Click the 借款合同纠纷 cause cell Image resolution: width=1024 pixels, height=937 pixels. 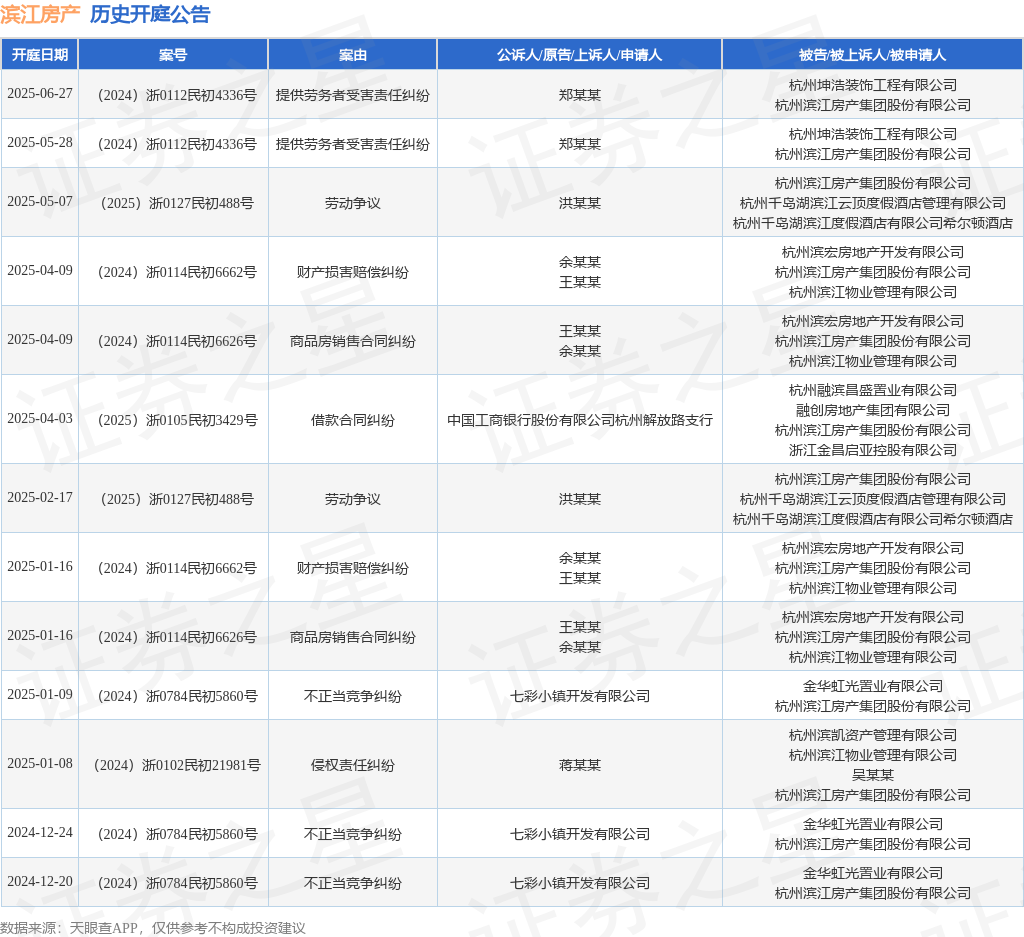pos(353,420)
